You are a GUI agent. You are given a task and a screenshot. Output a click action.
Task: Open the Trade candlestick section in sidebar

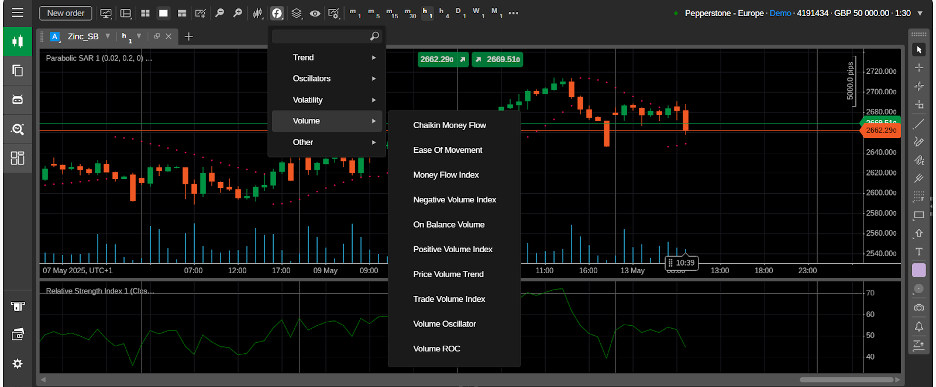tap(18, 42)
